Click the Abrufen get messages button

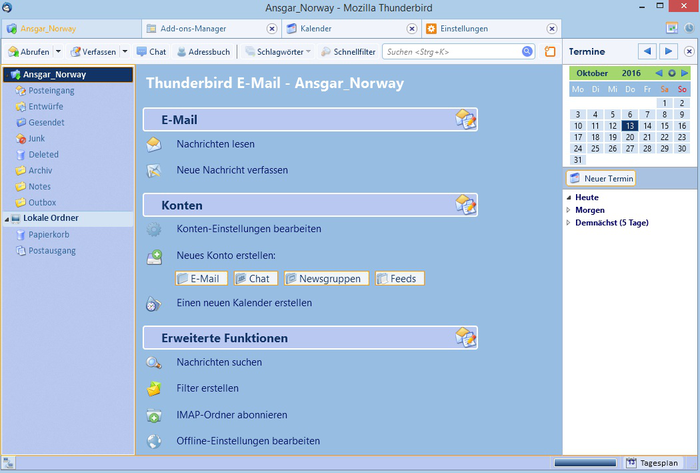click(29, 52)
